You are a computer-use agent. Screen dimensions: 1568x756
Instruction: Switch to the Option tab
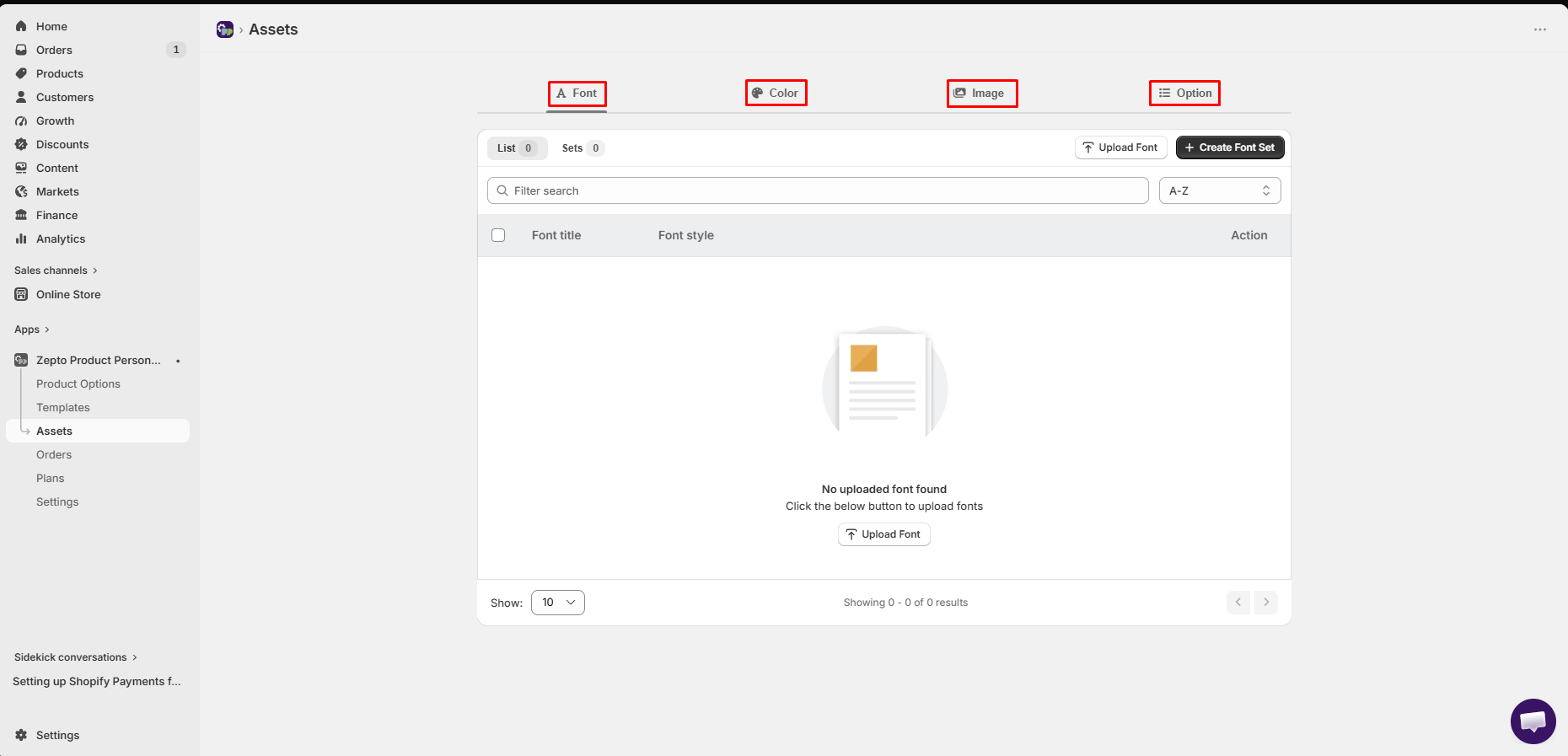pyautogui.click(x=1184, y=93)
